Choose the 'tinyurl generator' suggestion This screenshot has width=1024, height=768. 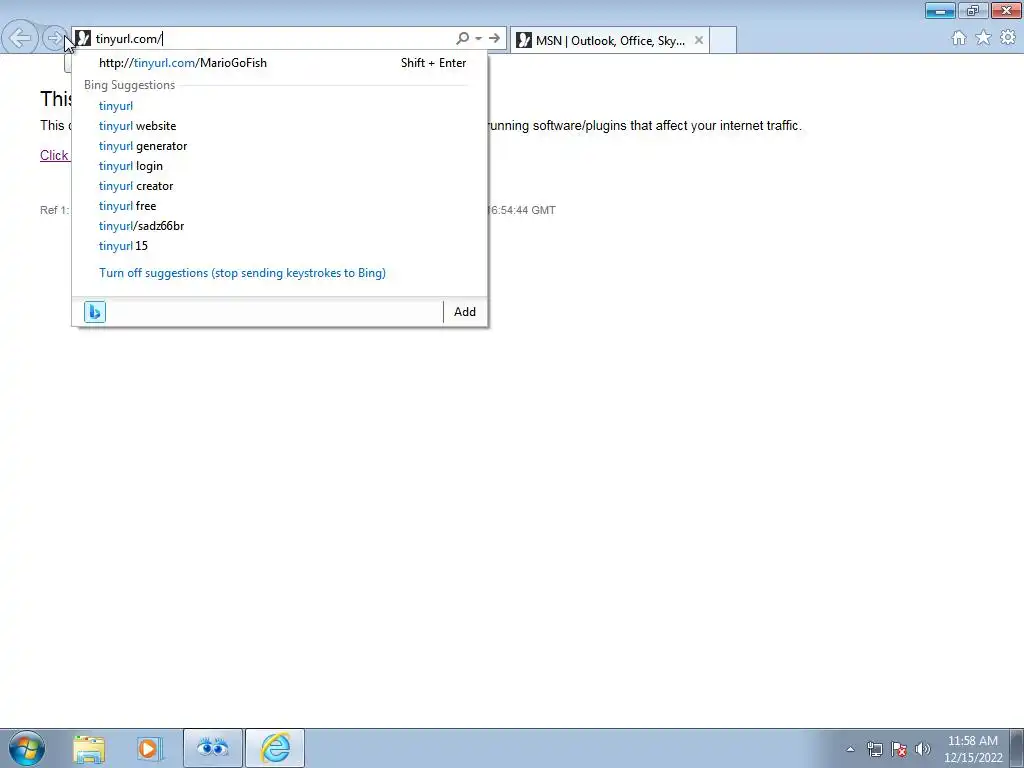pos(280,146)
